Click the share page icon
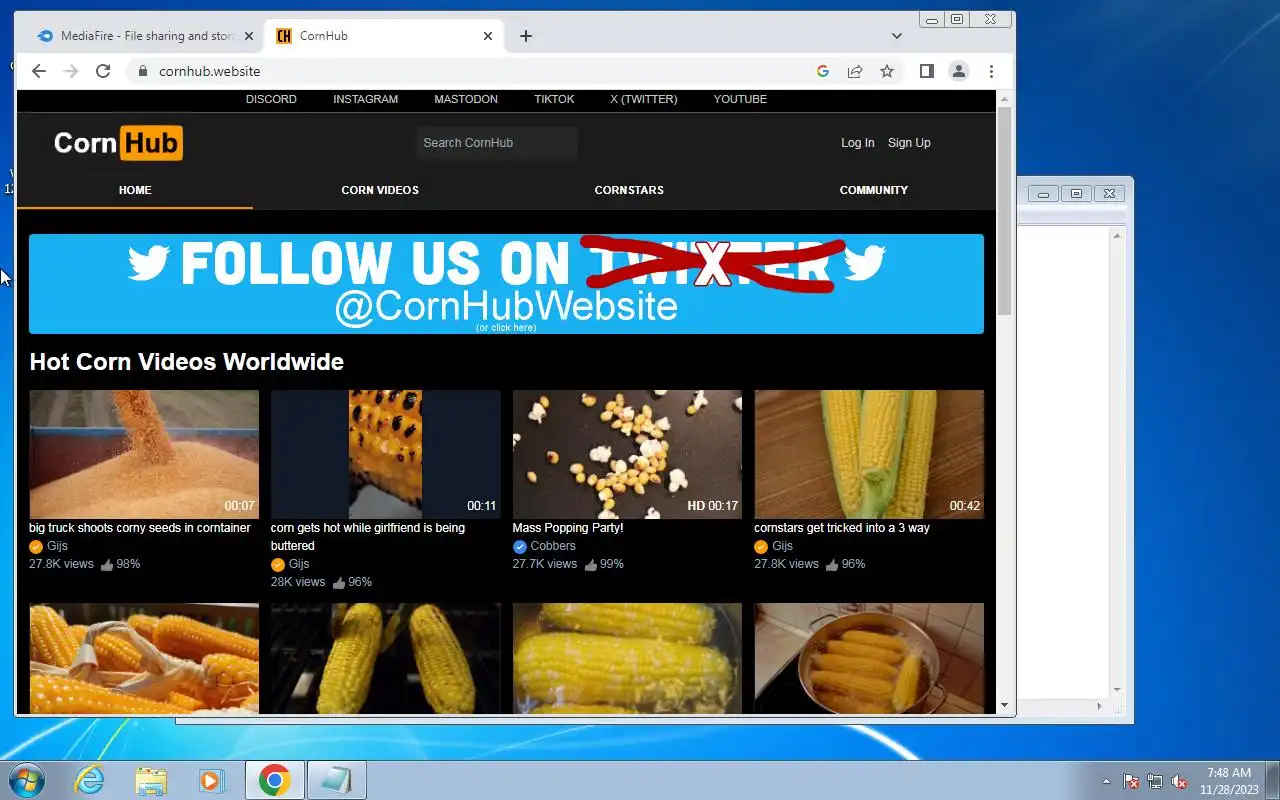Image resolution: width=1280 pixels, height=800 pixels. click(x=855, y=71)
